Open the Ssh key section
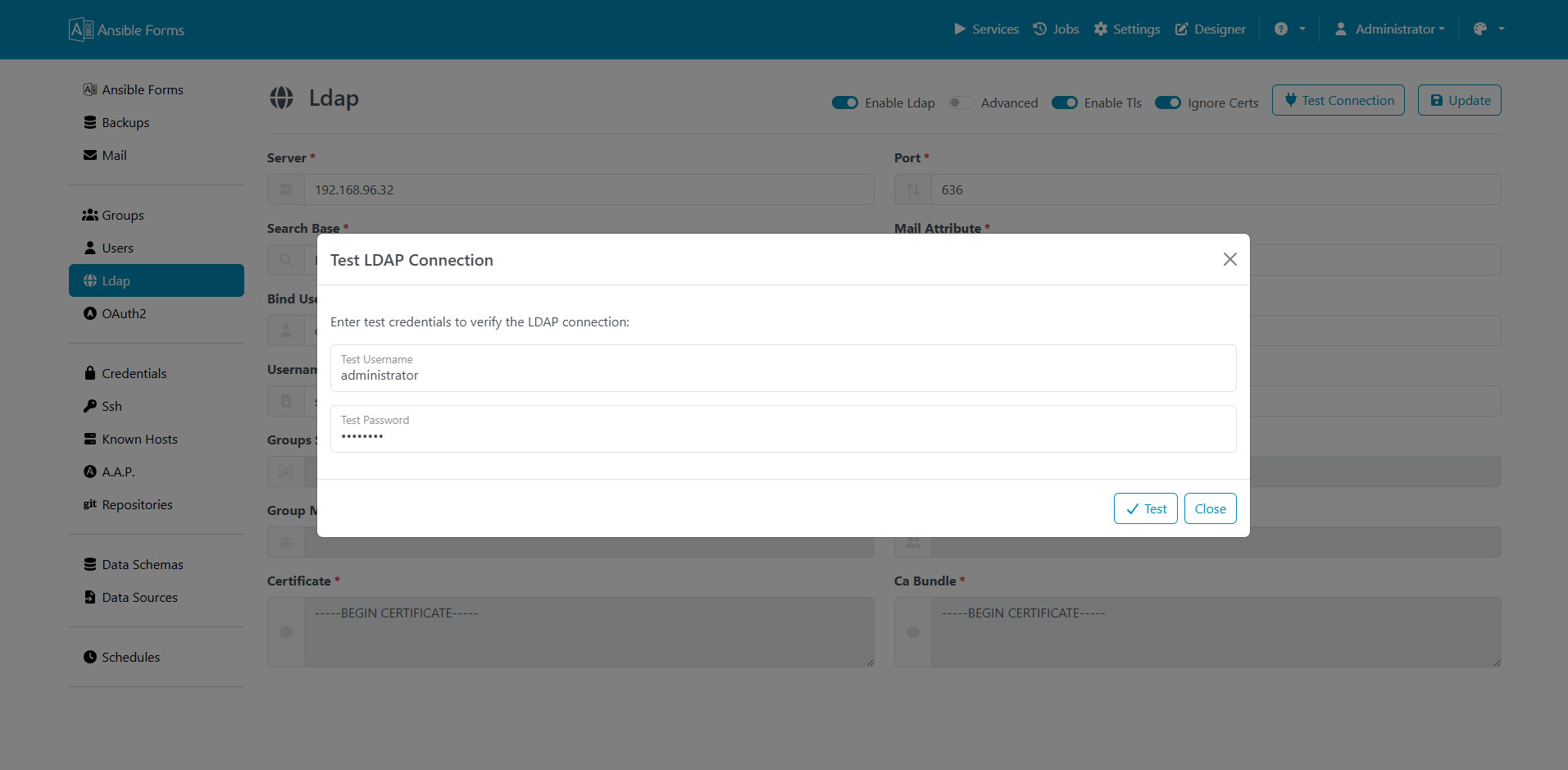The image size is (1568, 770). tap(90, 406)
